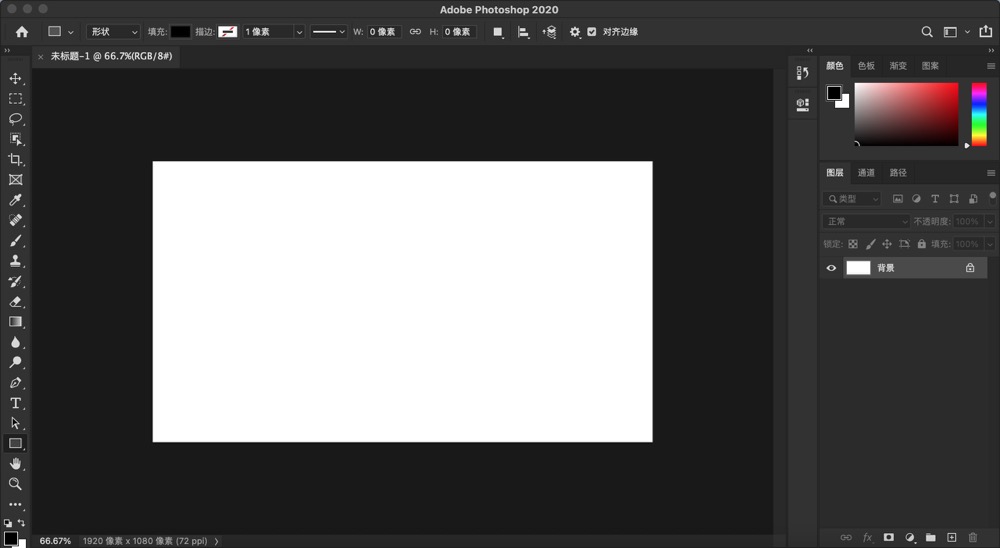1000x548 pixels.
Task: Click the black fill color swatch
Action: (x=180, y=32)
